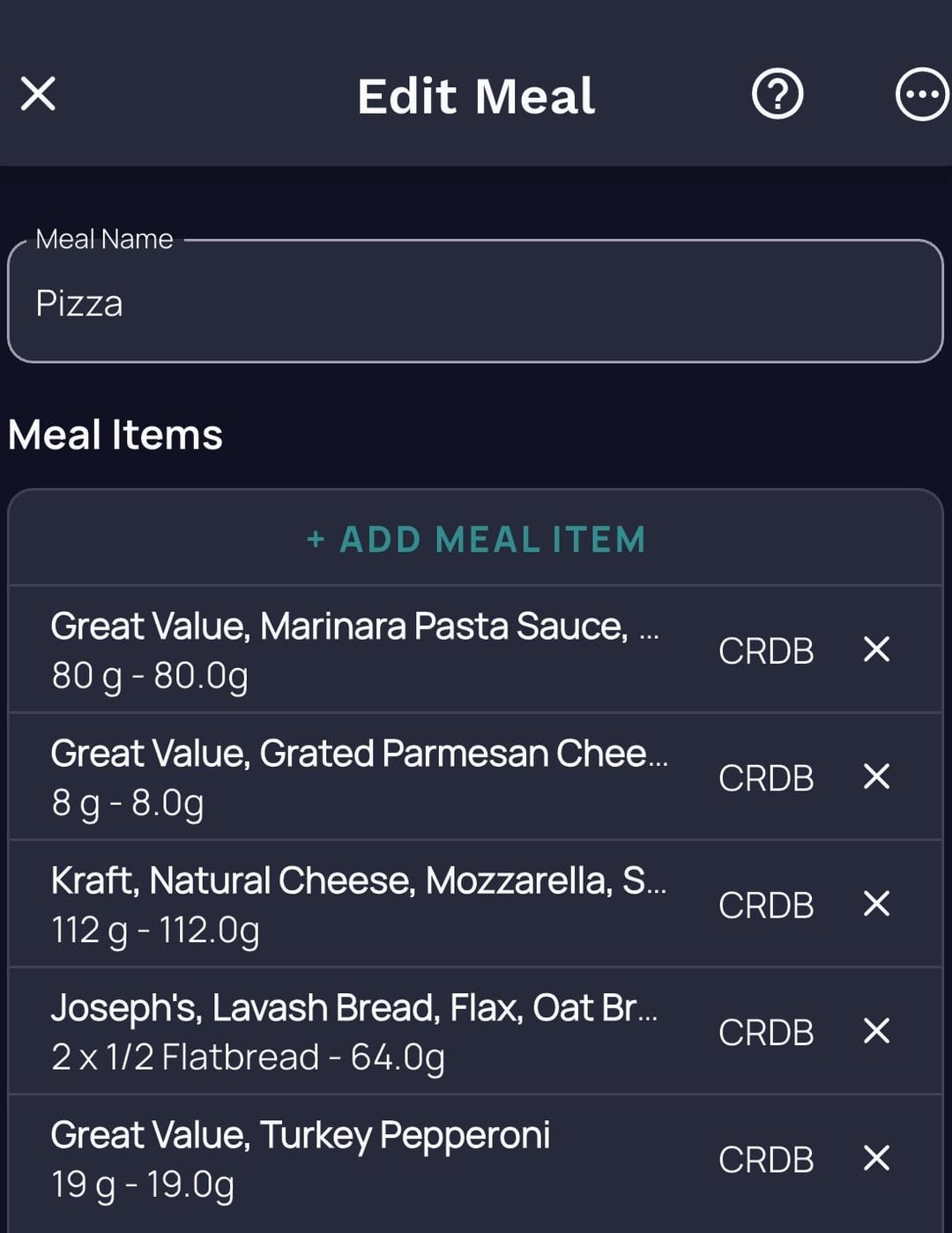952x1233 pixels.
Task: Open Joseph's Lavash Bread entry
Action: [353, 1030]
